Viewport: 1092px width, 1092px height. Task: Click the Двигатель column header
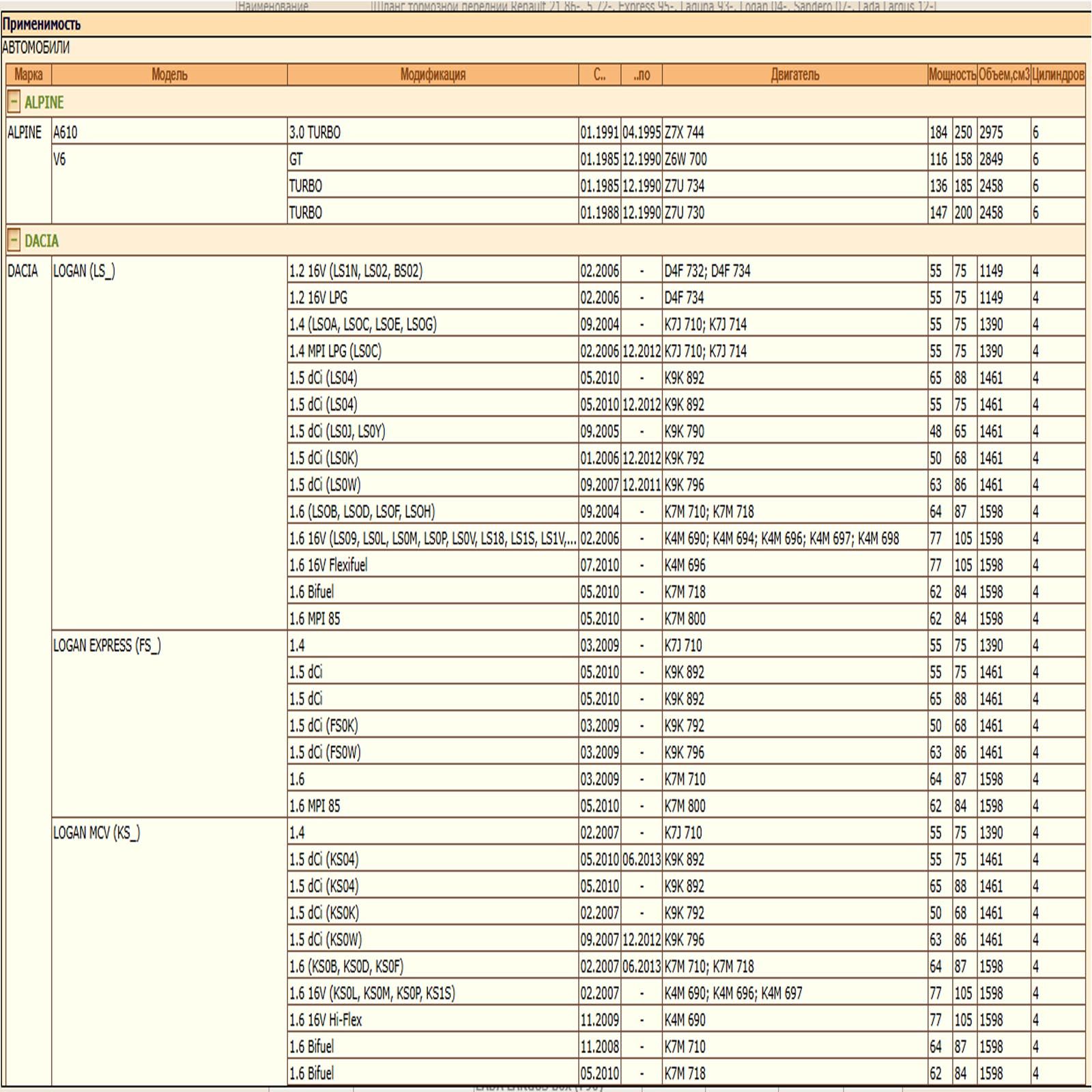coord(794,74)
